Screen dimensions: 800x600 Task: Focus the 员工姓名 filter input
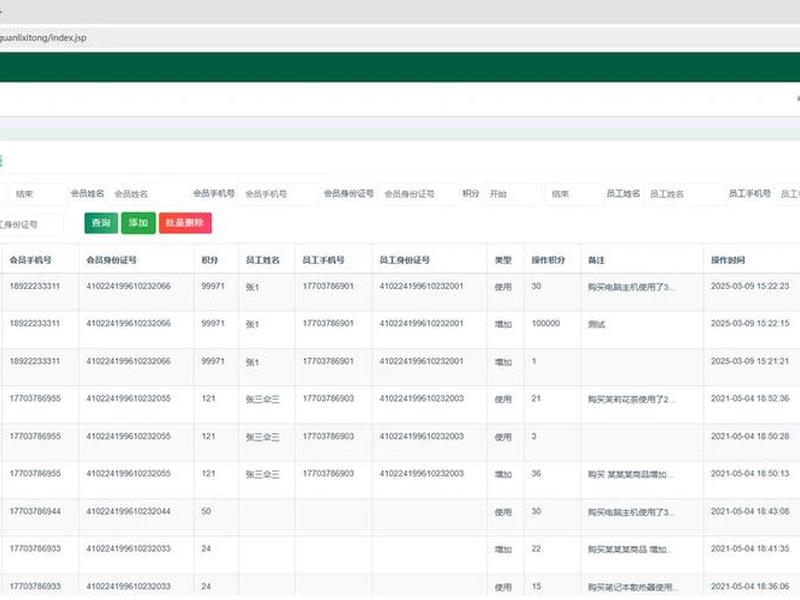pos(683,194)
